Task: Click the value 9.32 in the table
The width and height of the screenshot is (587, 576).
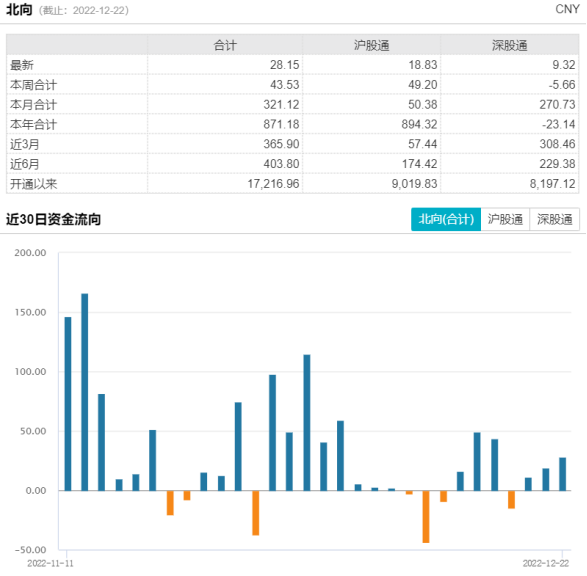Action: tap(564, 65)
